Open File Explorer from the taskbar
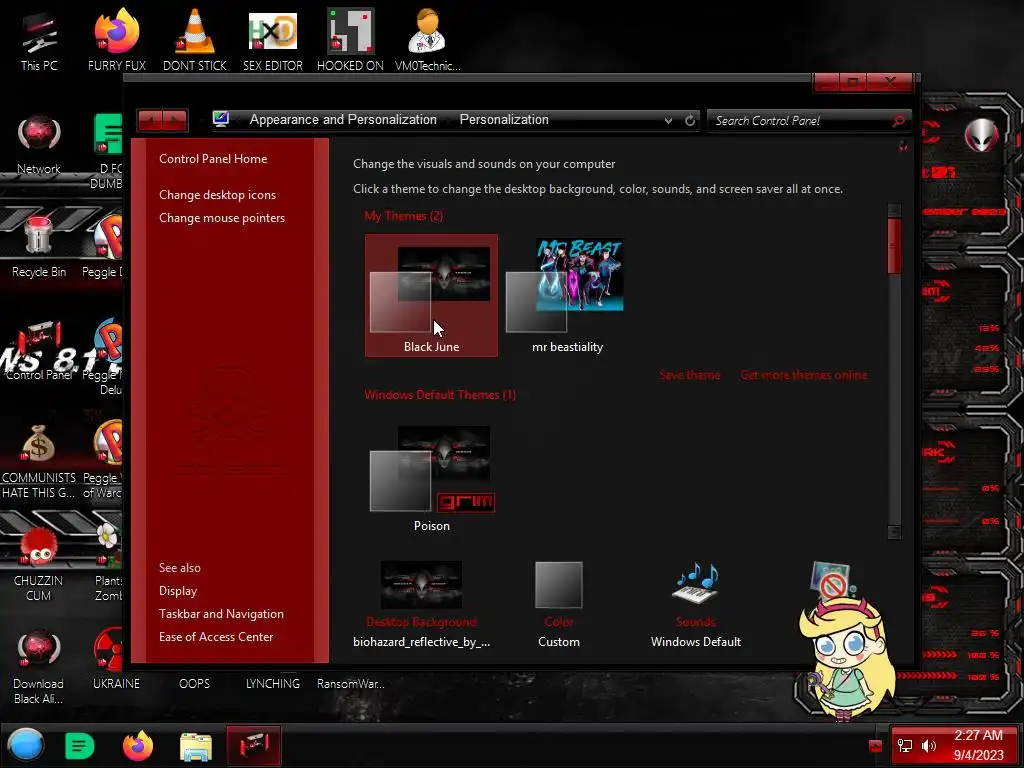 [x=196, y=746]
